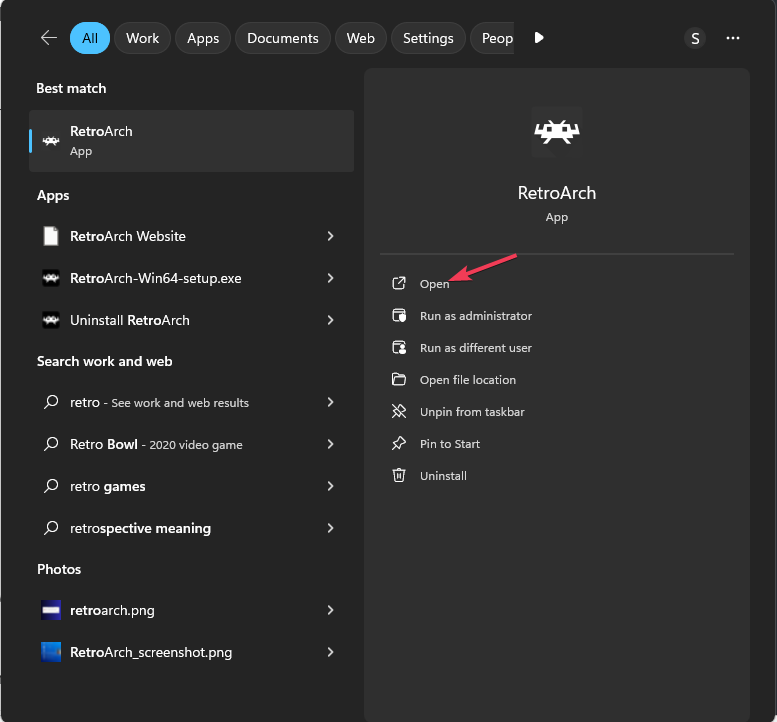This screenshot has height=722, width=777.
Task: Click the retroarch.png thumbnail
Action: [x=51, y=610]
